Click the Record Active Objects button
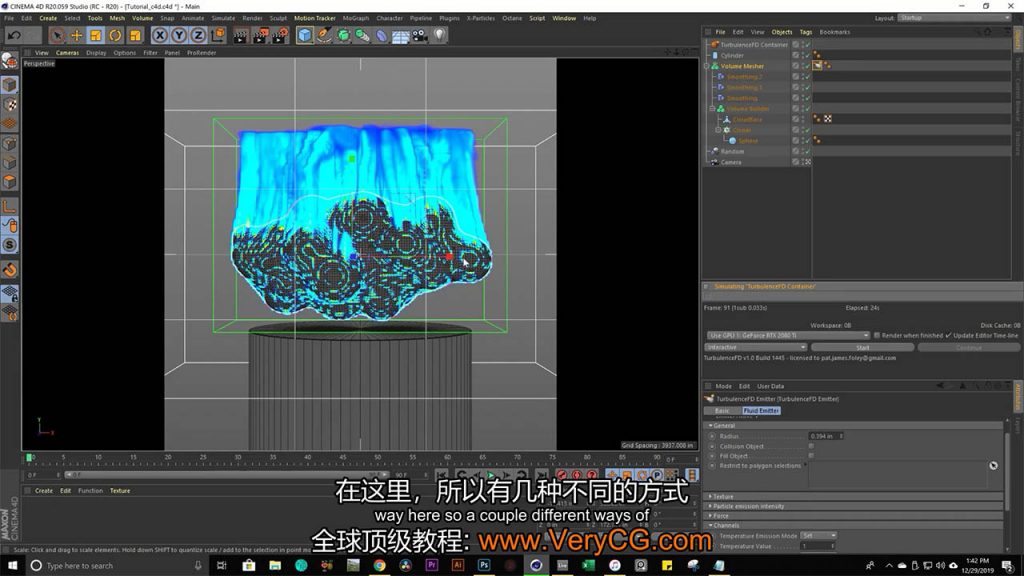The image size is (1024, 576). click(562, 475)
